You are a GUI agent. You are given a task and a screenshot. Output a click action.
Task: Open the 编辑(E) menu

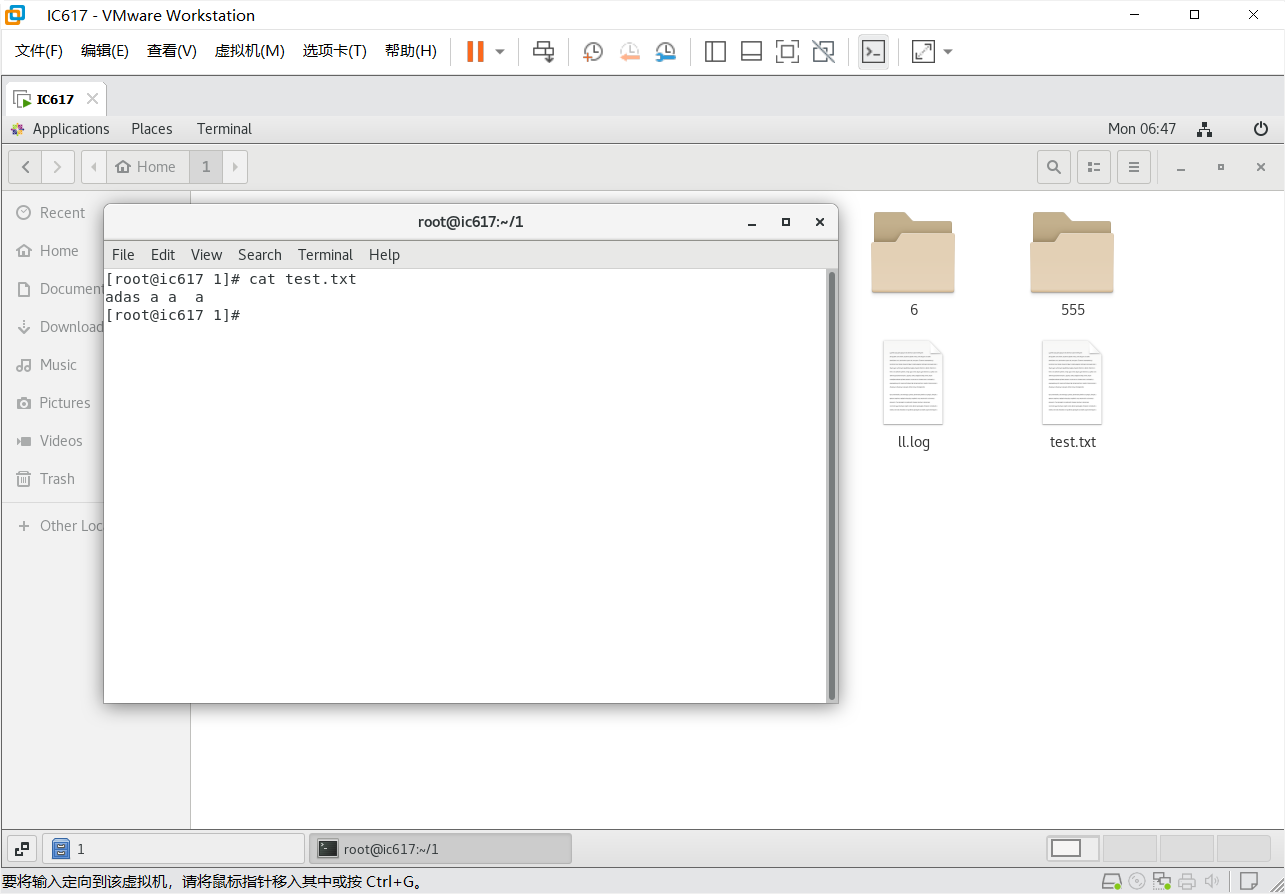tap(105, 51)
